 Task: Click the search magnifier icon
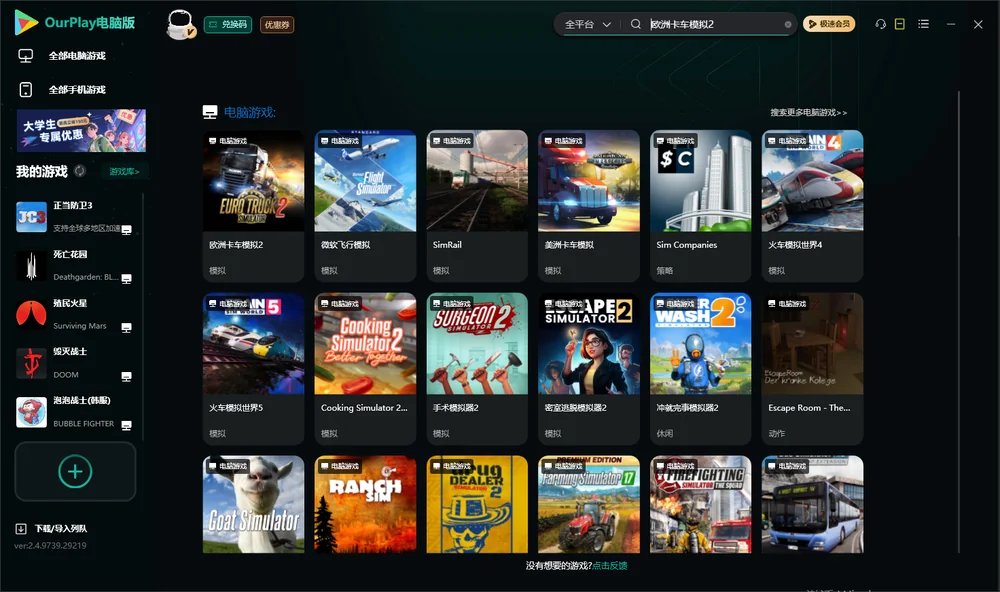636,24
